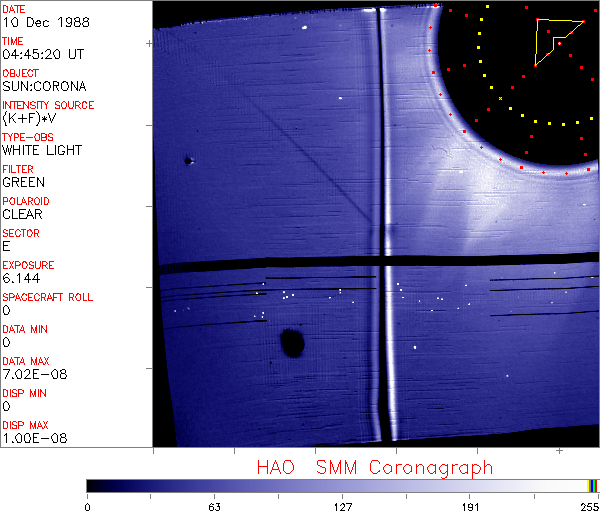
Task: Select the WHITE LIGHT observation type
Action: tap(42, 150)
